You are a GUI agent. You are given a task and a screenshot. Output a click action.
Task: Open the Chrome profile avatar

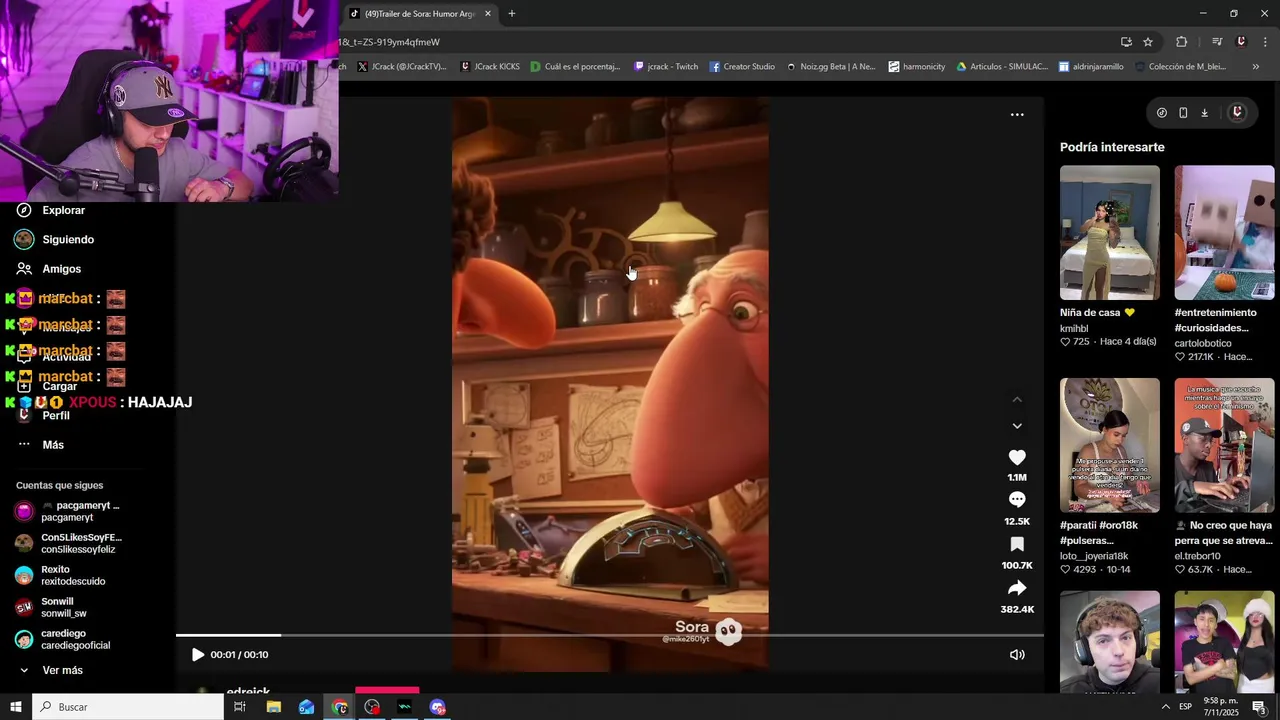(1241, 42)
